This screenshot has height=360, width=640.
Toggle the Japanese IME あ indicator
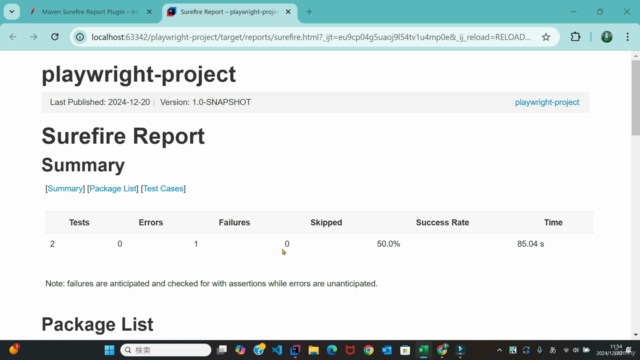553,350
